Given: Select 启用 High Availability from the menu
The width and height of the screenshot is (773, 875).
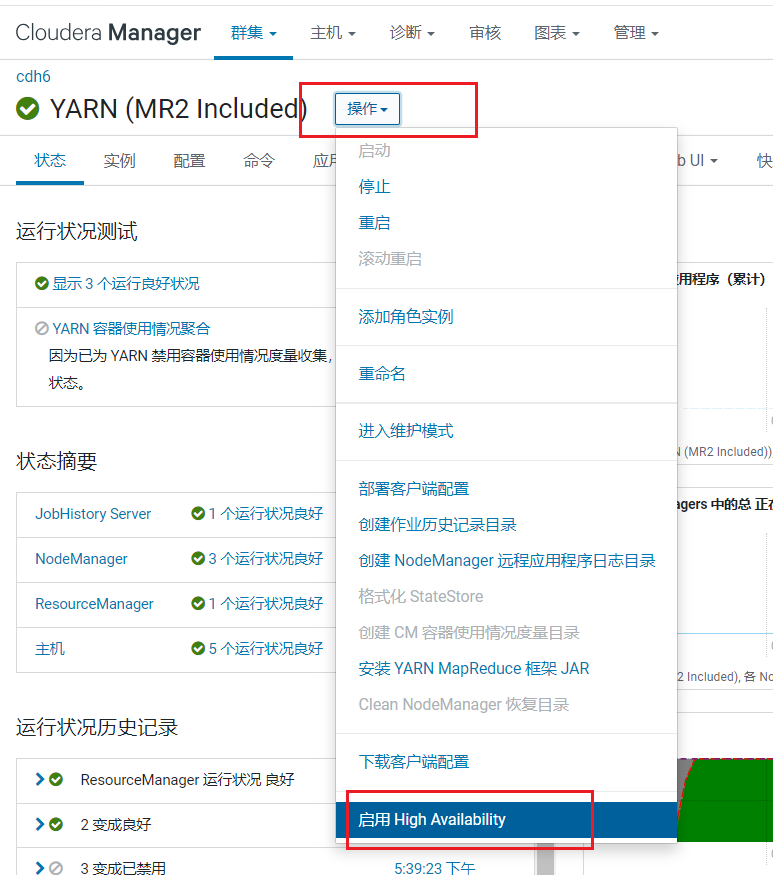Looking at the screenshot, I should point(432,820).
